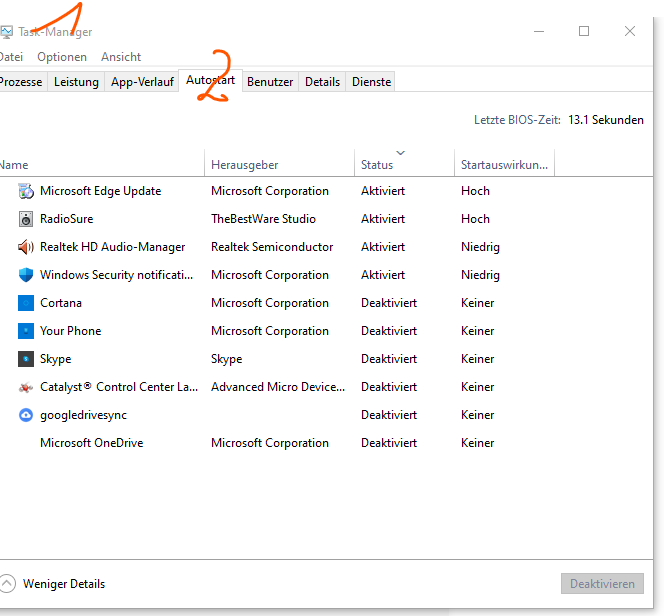664x616 pixels.
Task: Sort by the Name column header
Action: point(102,163)
